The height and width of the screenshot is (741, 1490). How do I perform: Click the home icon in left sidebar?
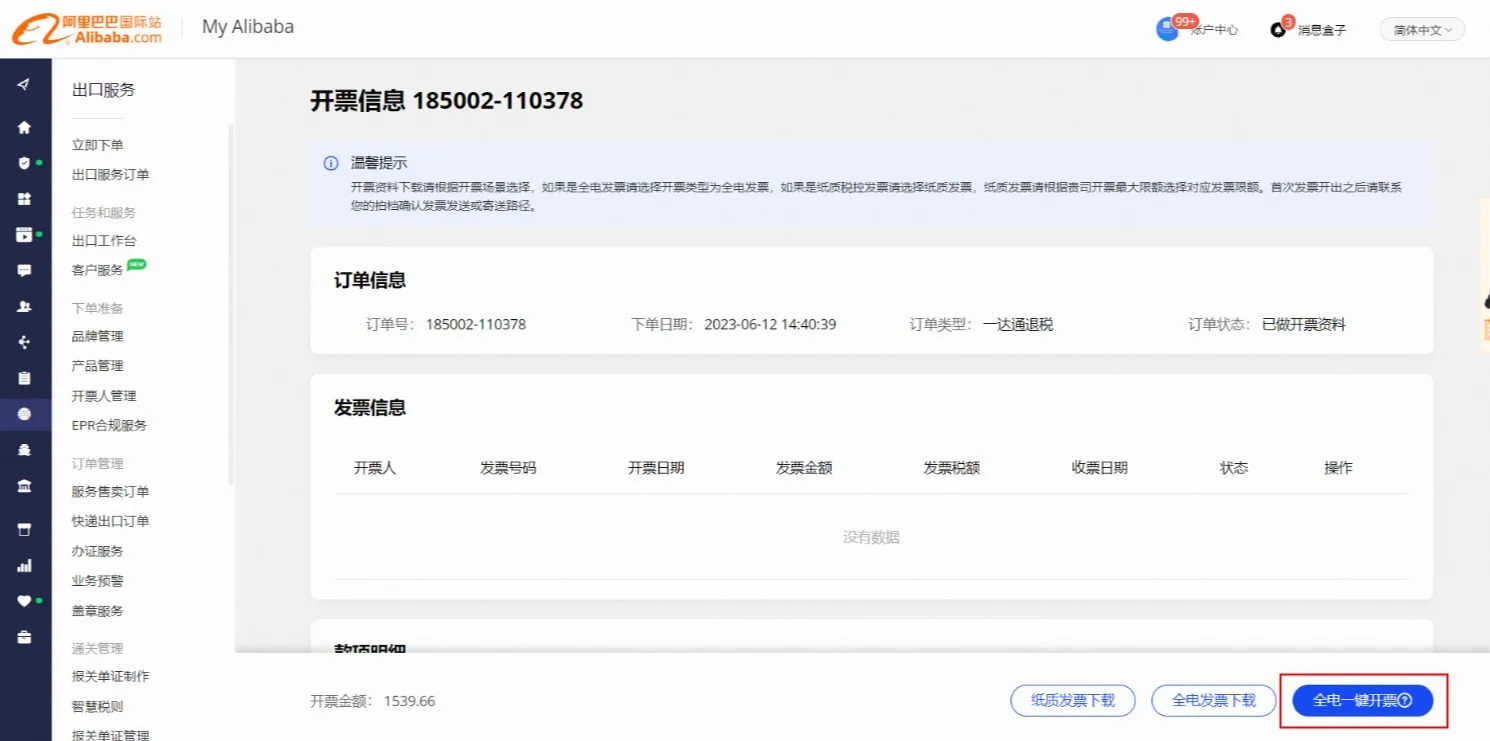(x=24, y=127)
